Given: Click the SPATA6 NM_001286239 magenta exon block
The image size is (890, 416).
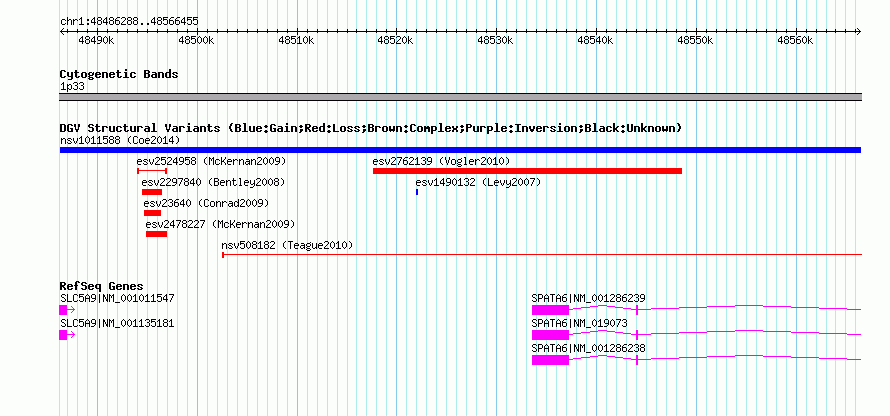Looking at the screenshot, I should (550, 310).
